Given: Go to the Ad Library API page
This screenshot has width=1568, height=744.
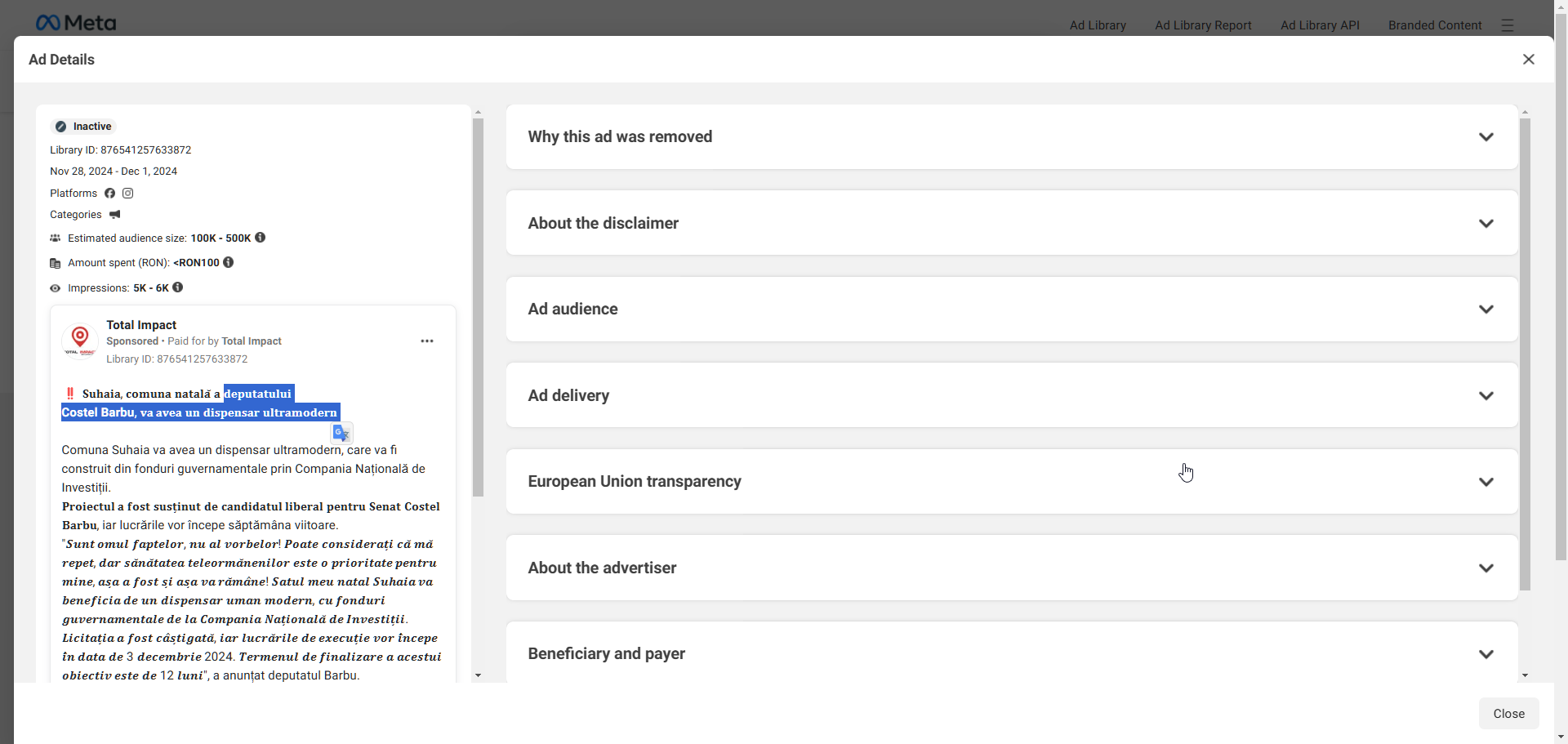Looking at the screenshot, I should tap(1320, 25).
